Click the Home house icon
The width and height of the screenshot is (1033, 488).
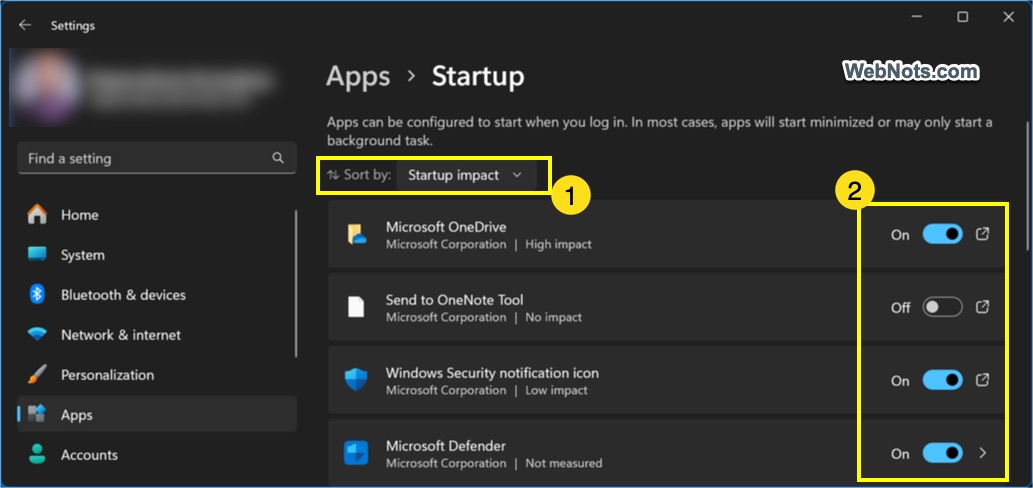pos(37,214)
